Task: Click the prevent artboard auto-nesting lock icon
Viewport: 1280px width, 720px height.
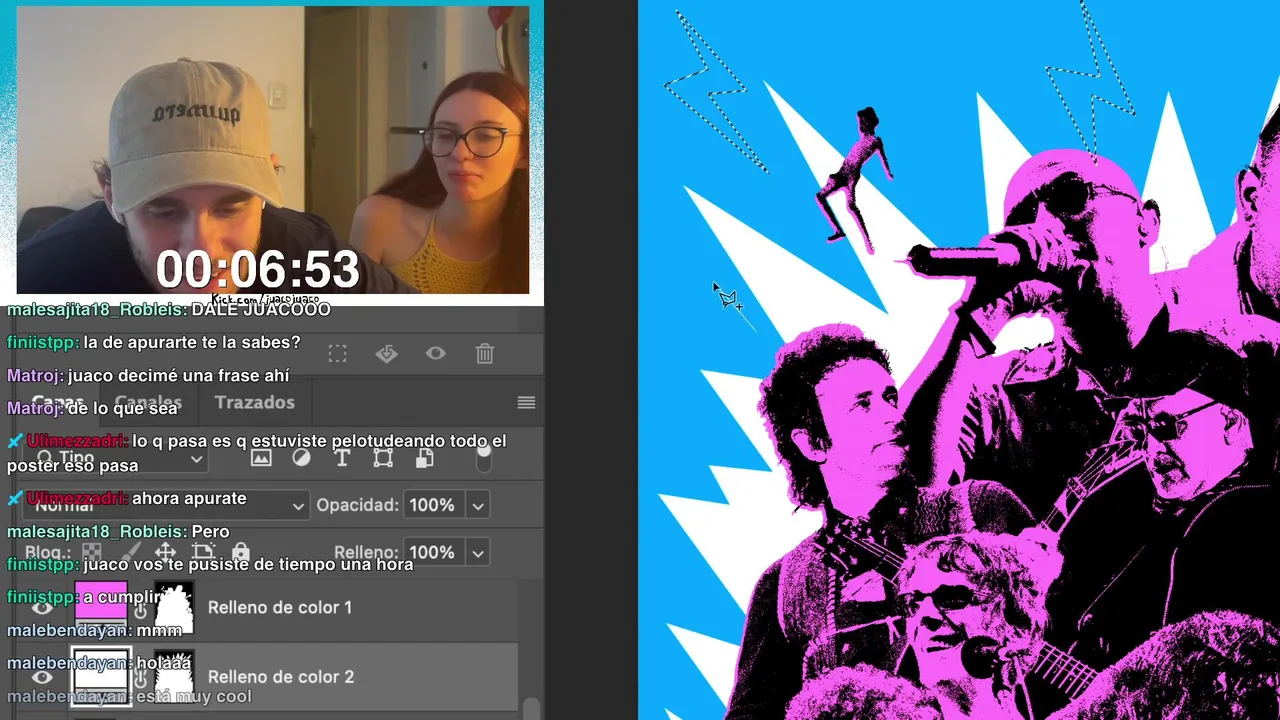Action: pyautogui.click(x=203, y=552)
